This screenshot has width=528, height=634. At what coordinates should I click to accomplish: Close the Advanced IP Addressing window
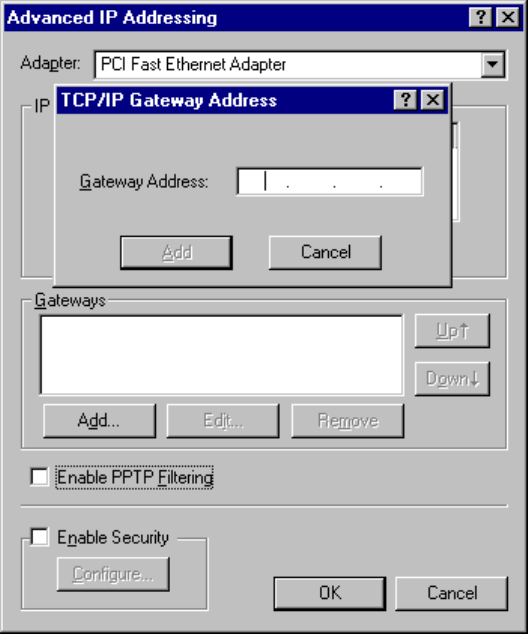[508, 17]
